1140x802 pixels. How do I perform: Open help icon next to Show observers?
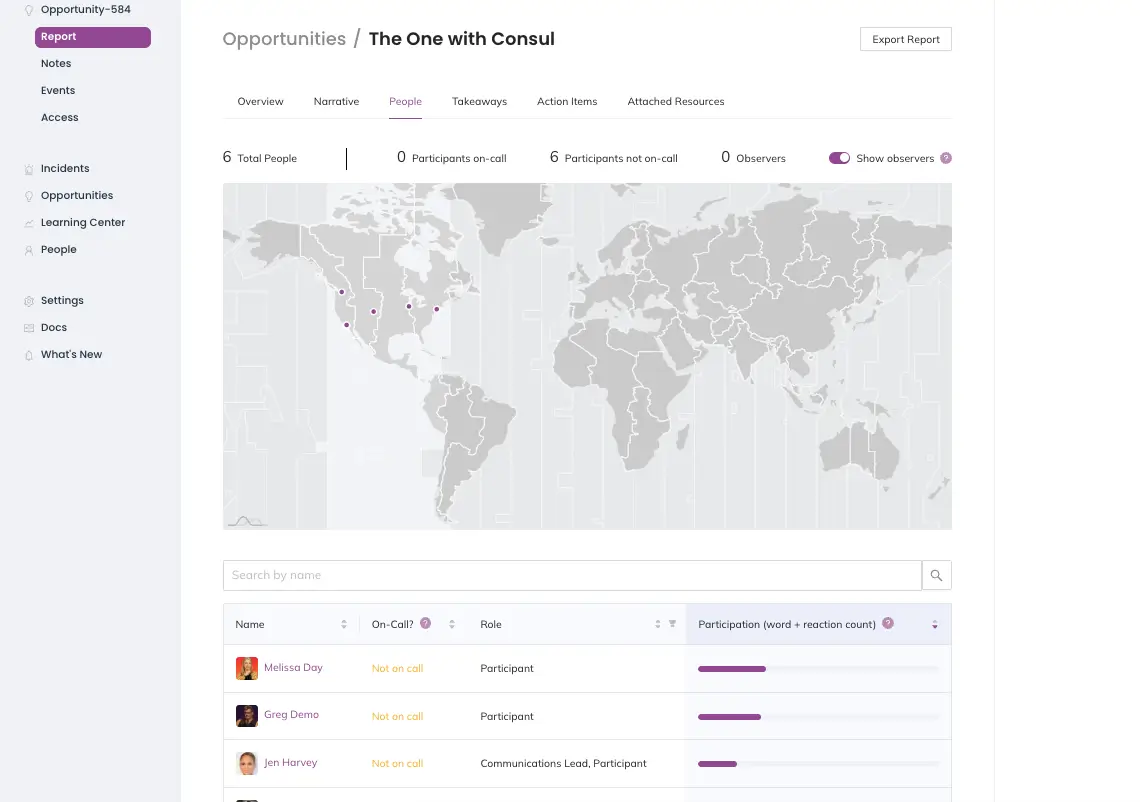coord(946,158)
